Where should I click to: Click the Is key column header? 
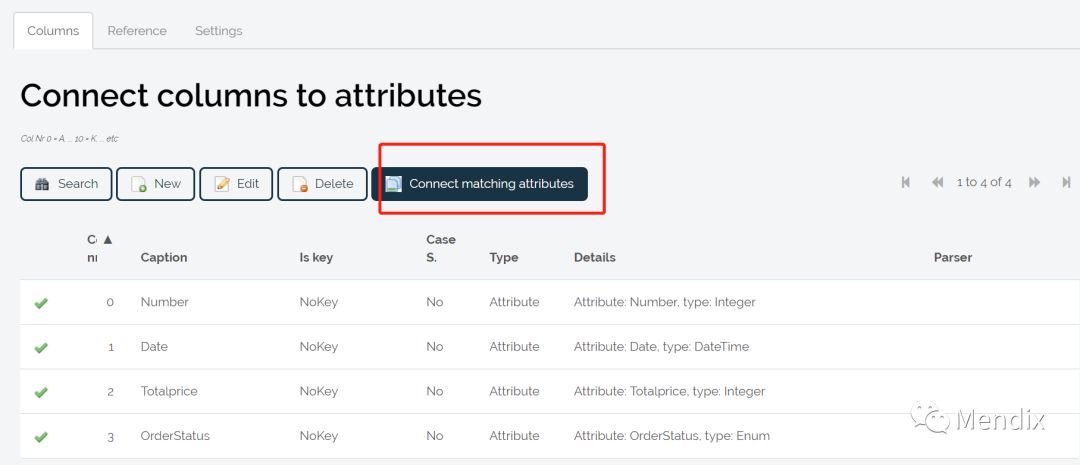[x=316, y=258]
